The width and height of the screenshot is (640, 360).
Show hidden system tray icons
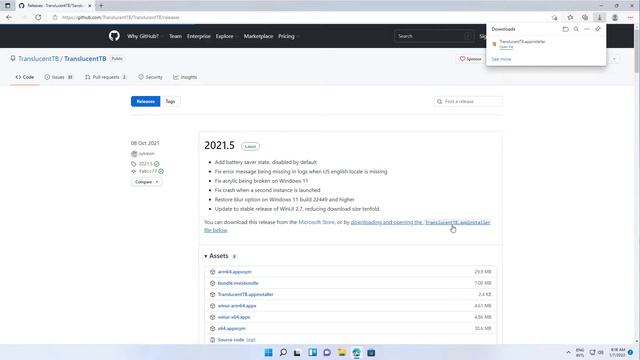pos(568,353)
